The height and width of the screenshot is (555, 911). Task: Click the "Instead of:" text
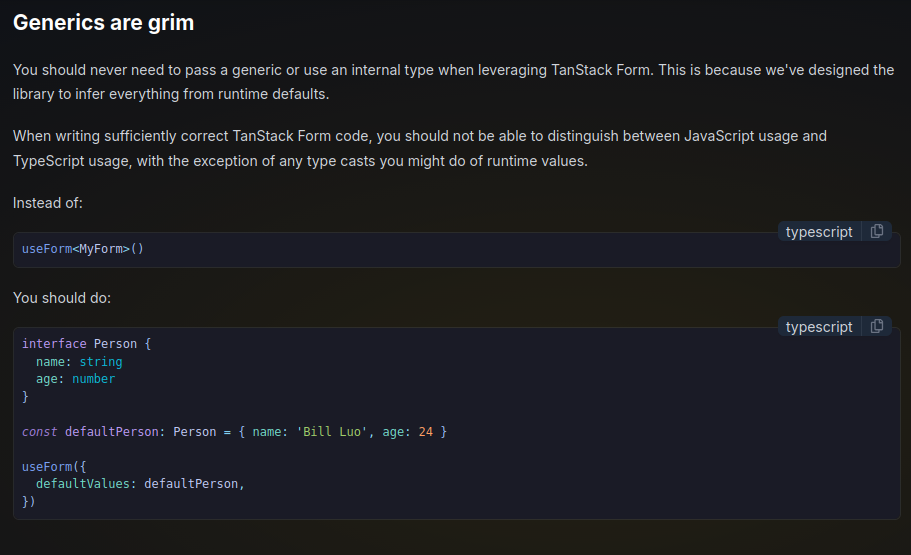point(48,203)
